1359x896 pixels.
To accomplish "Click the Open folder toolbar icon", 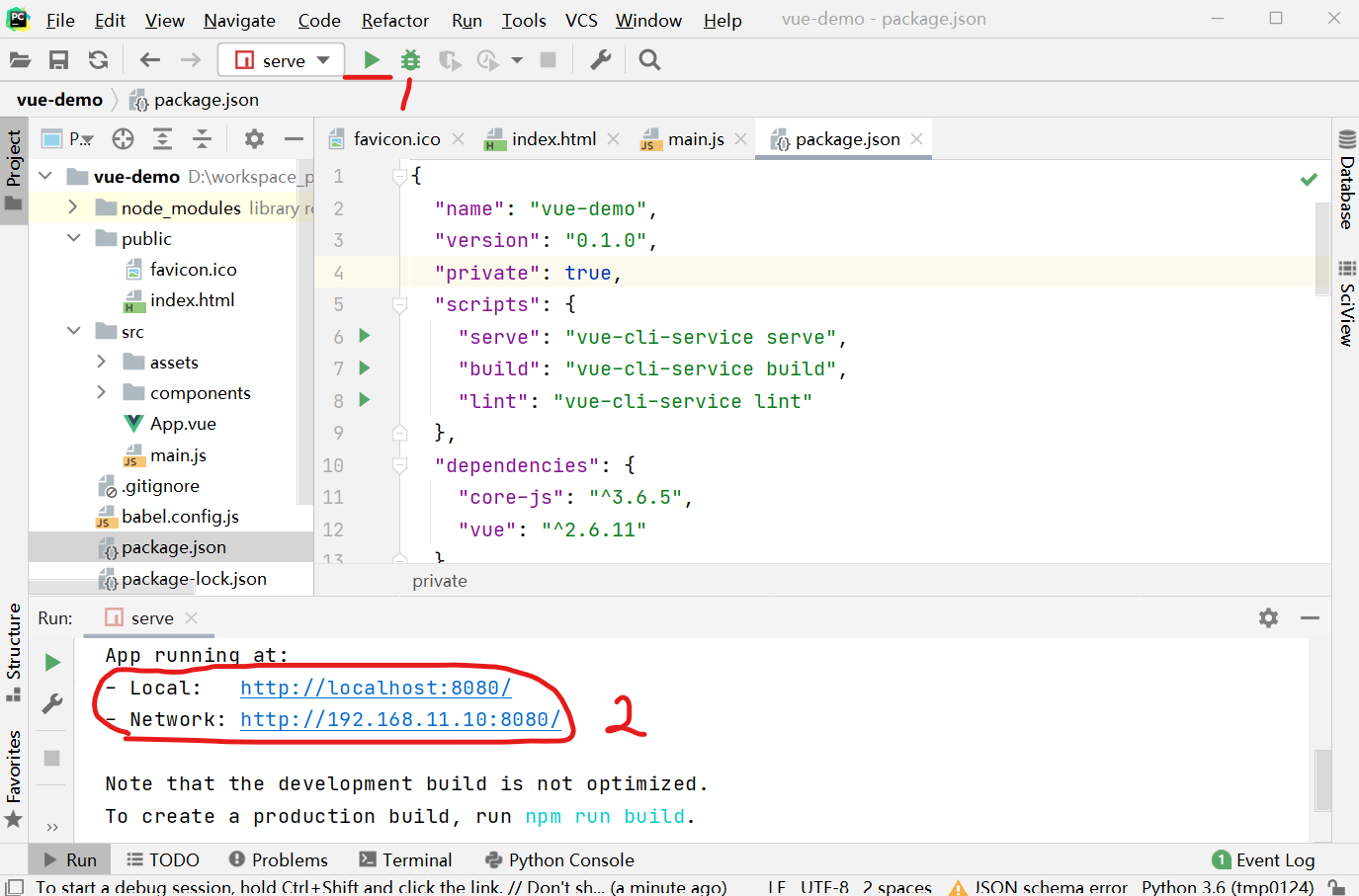I will [20, 60].
